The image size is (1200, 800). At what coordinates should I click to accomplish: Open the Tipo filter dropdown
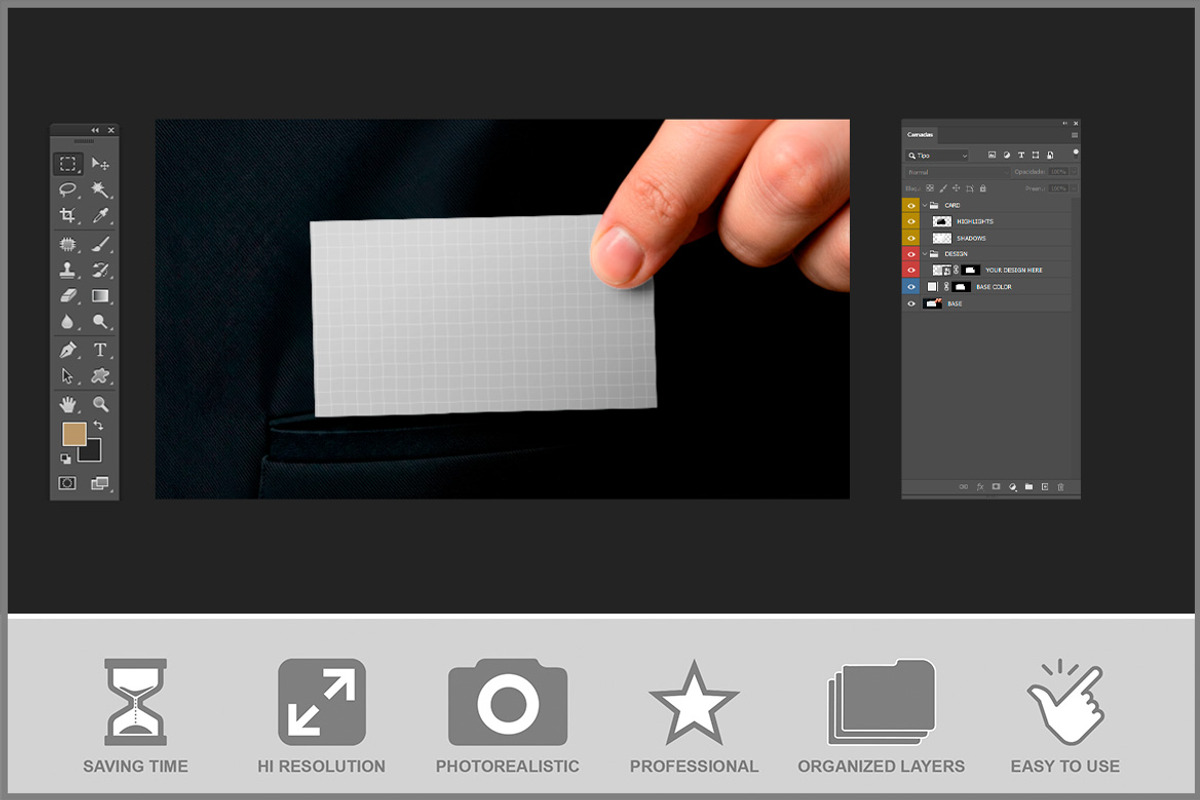click(x=937, y=156)
